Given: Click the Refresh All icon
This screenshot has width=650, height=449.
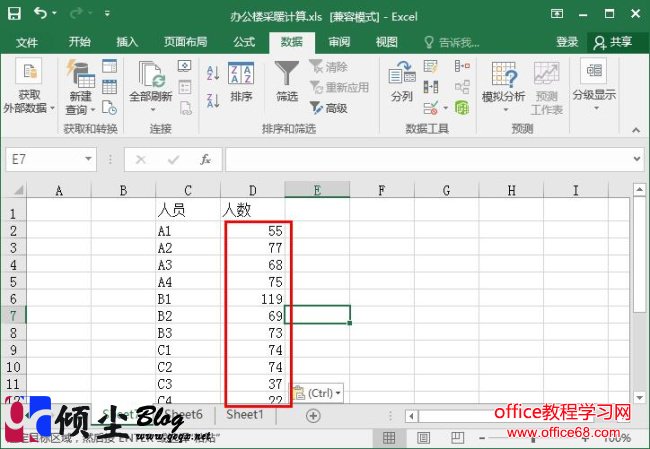Looking at the screenshot, I should (151, 74).
